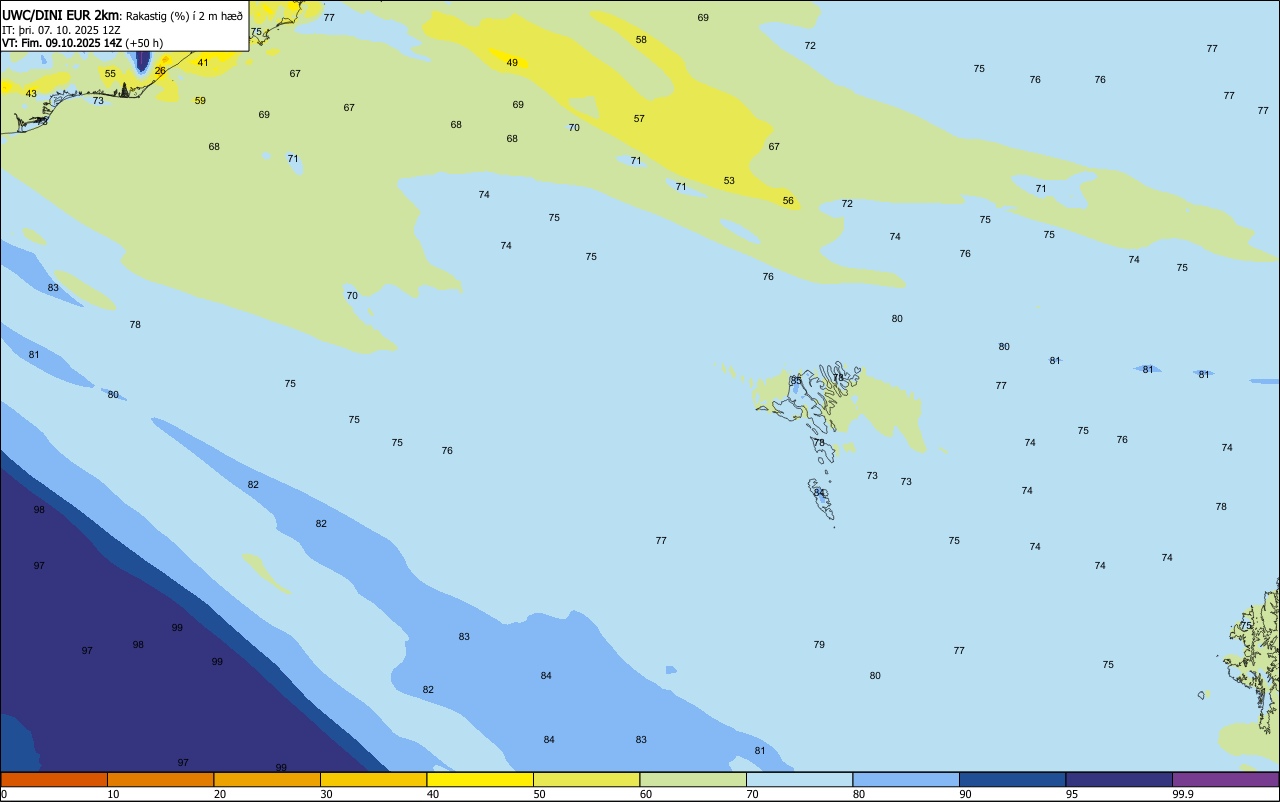The image size is (1280, 802).
Task: Click the 'VT: Fim. 09.10.2025 14Z' line
Action: 62,43
